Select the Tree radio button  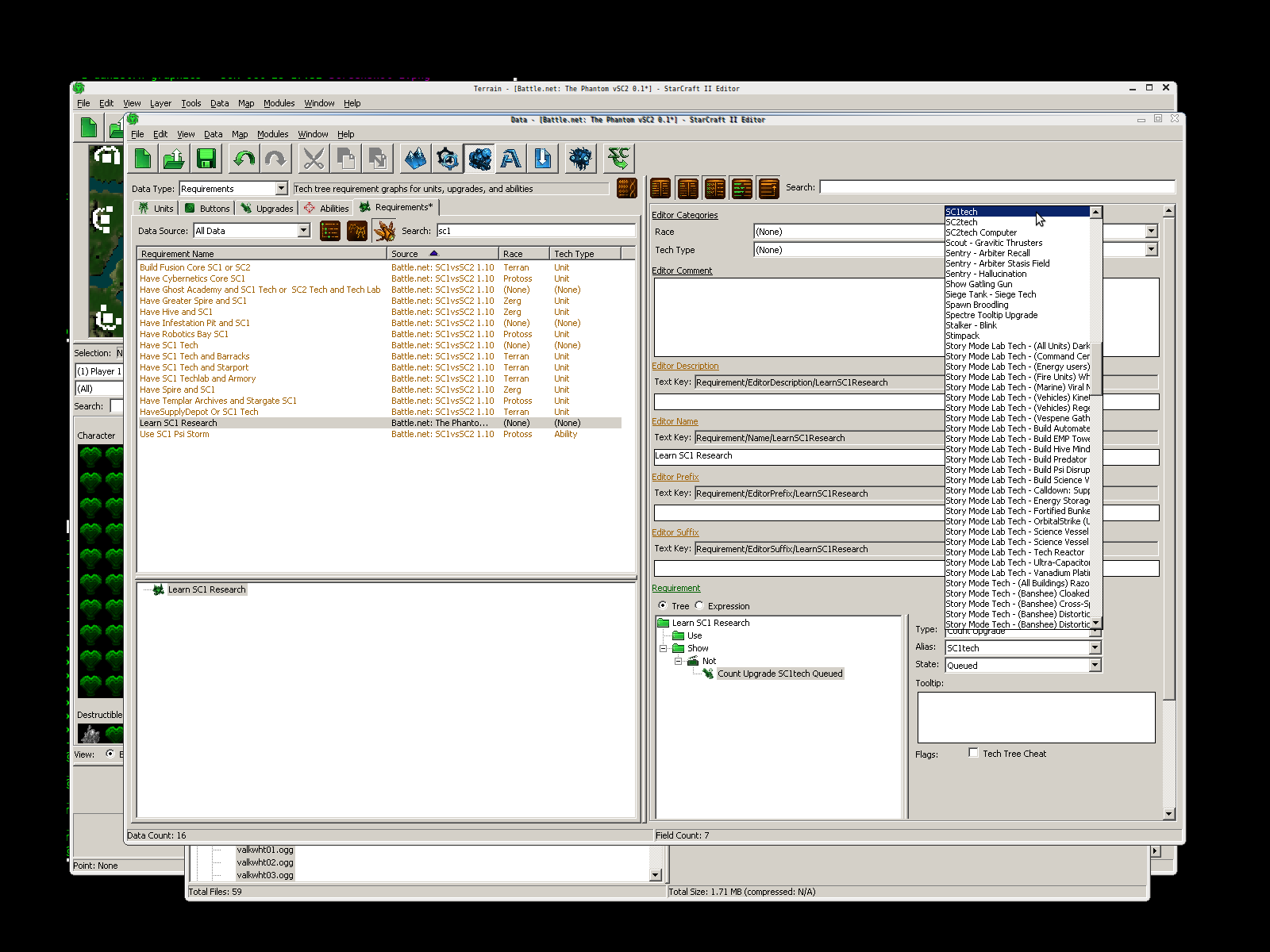pos(663,606)
